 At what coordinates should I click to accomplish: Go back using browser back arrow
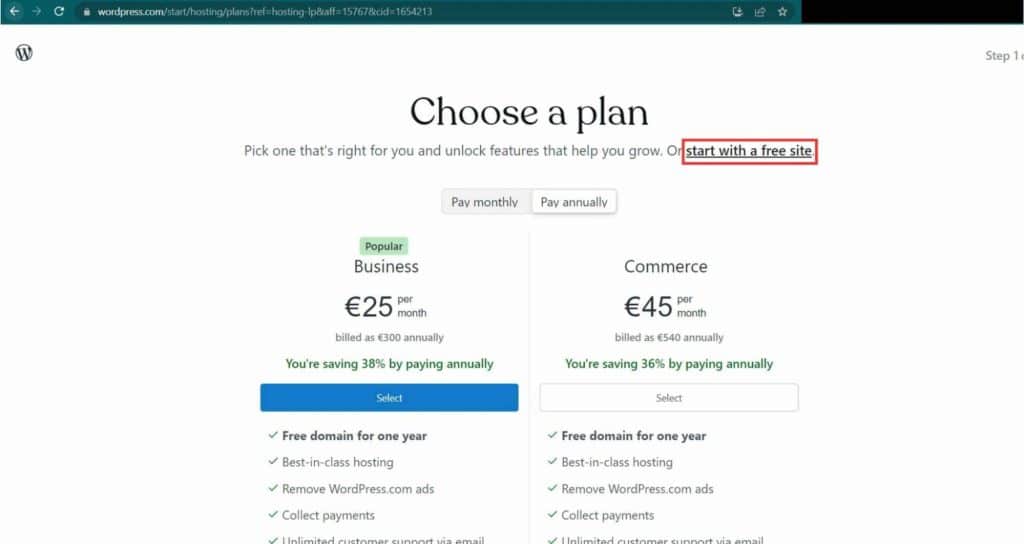click(x=14, y=11)
